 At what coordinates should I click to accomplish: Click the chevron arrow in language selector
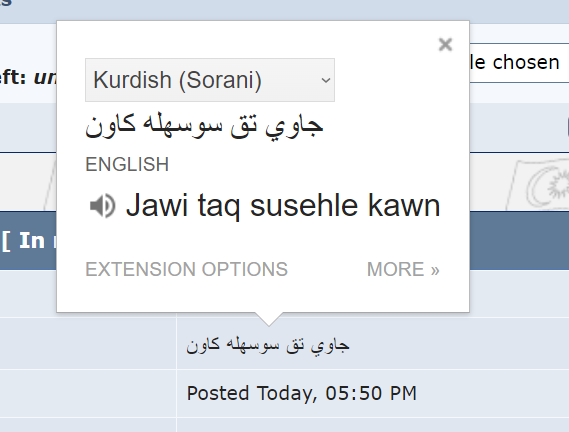[326, 80]
